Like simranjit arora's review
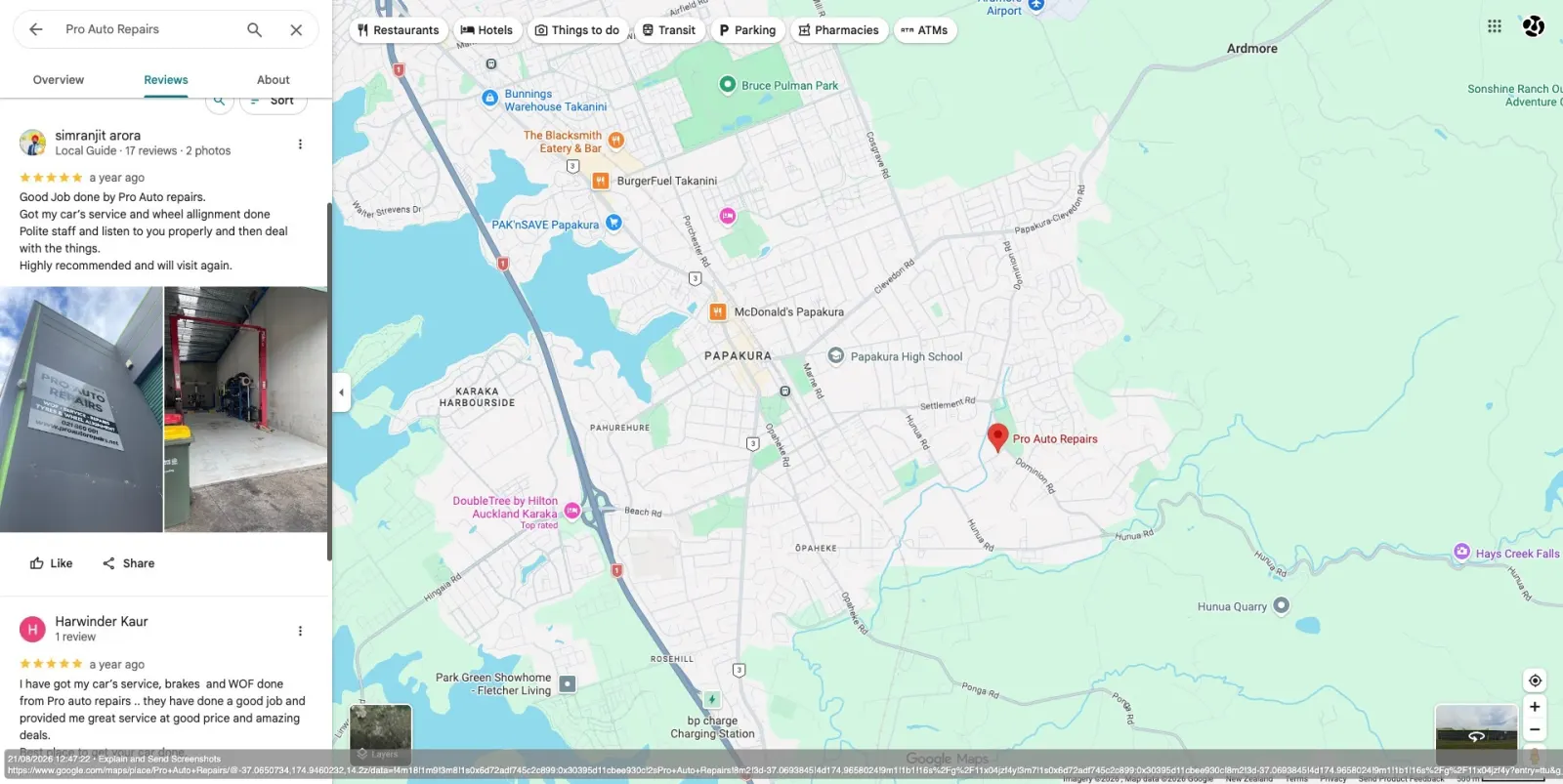This screenshot has height=784, width=1563. pyautogui.click(x=52, y=563)
